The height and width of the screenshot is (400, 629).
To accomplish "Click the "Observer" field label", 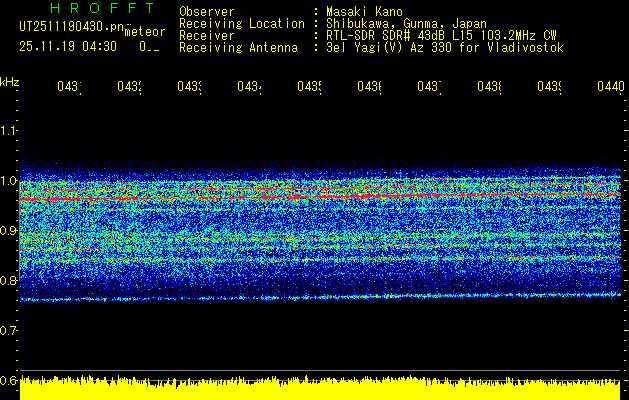I will pos(207,12).
